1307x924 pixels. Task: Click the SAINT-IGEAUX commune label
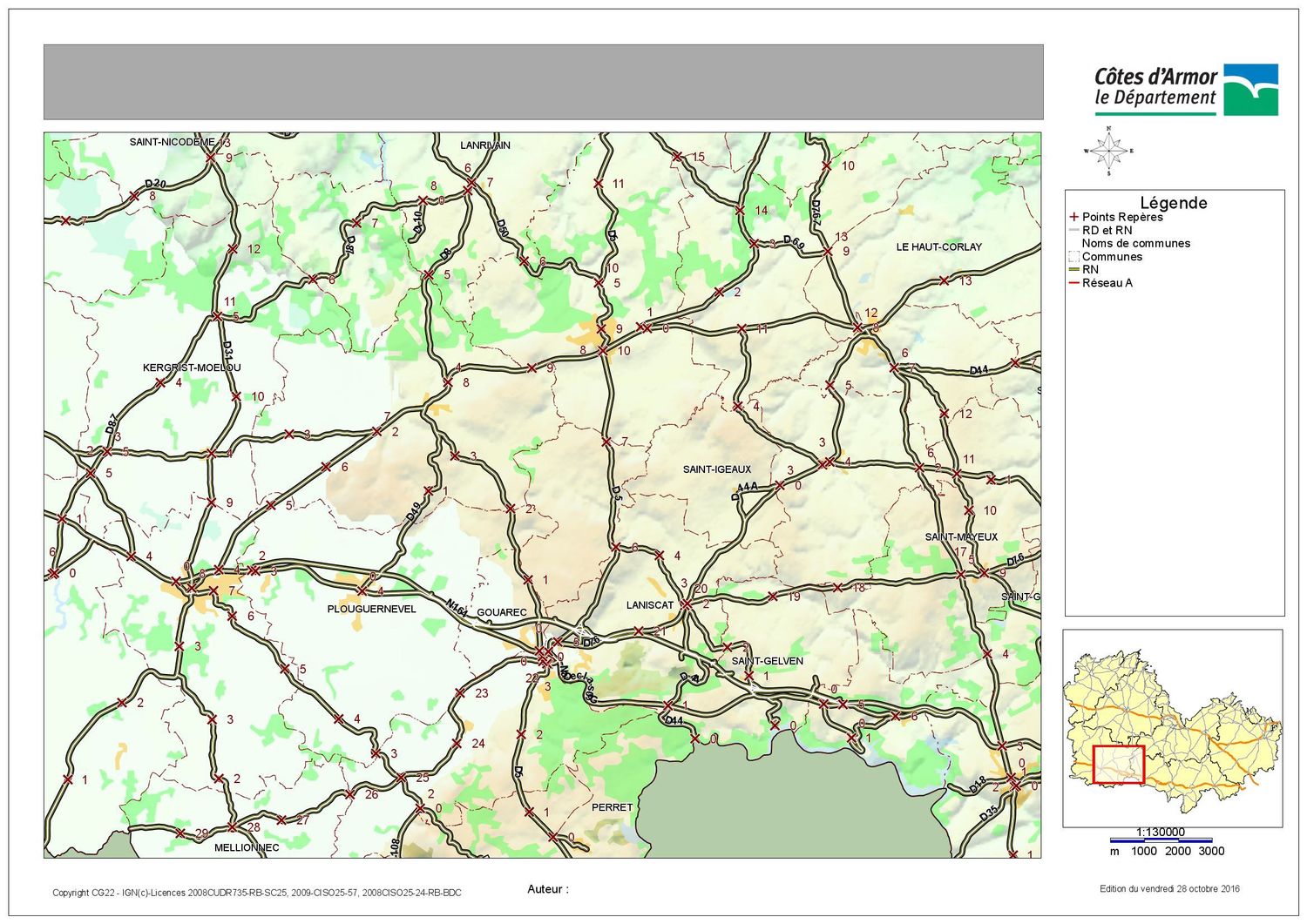click(717, 469)
